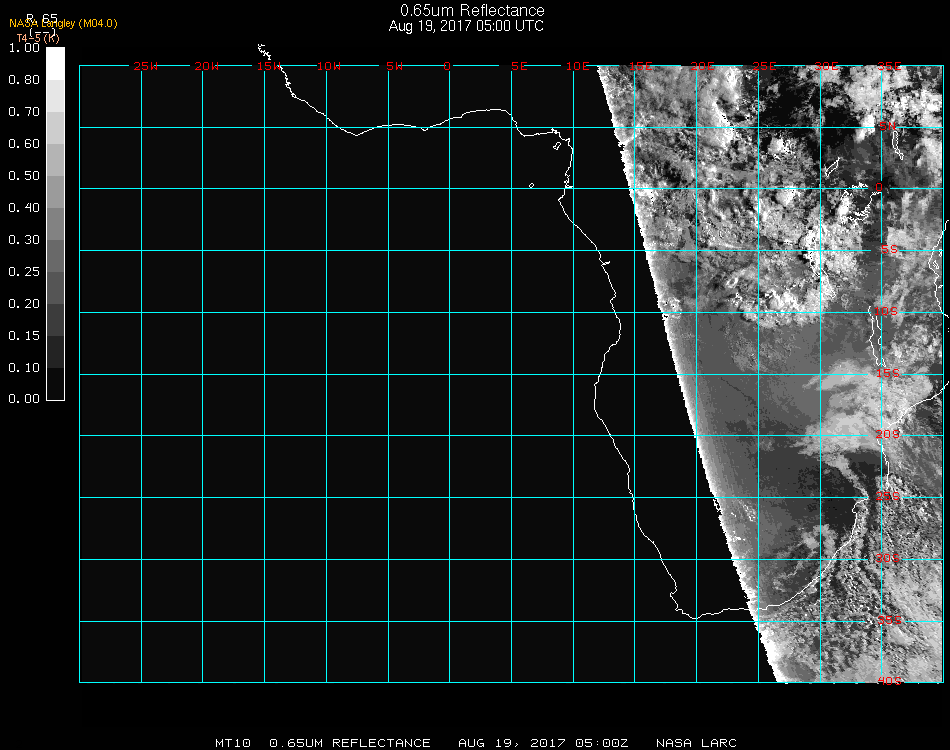Screen dimensions: 950x750
Task: Click the 5W longitude label
Action: (x=394, y=66)
